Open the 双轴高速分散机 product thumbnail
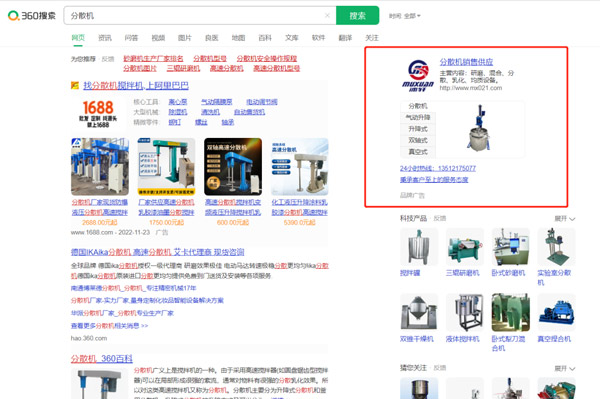This screenshot has height=399, width=600. pos(233,167)
